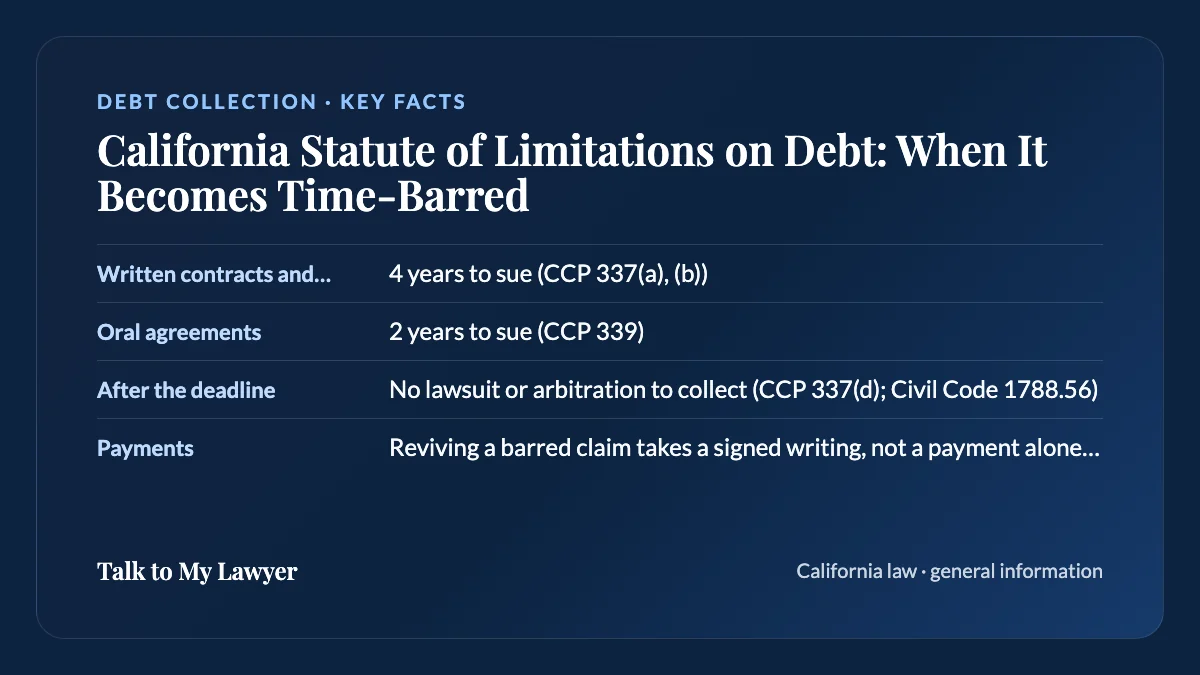Click the "DEBT COLLECTION" category label
Screen dimensions: 1200x675
pyautogui.click(x=207, y=102)
